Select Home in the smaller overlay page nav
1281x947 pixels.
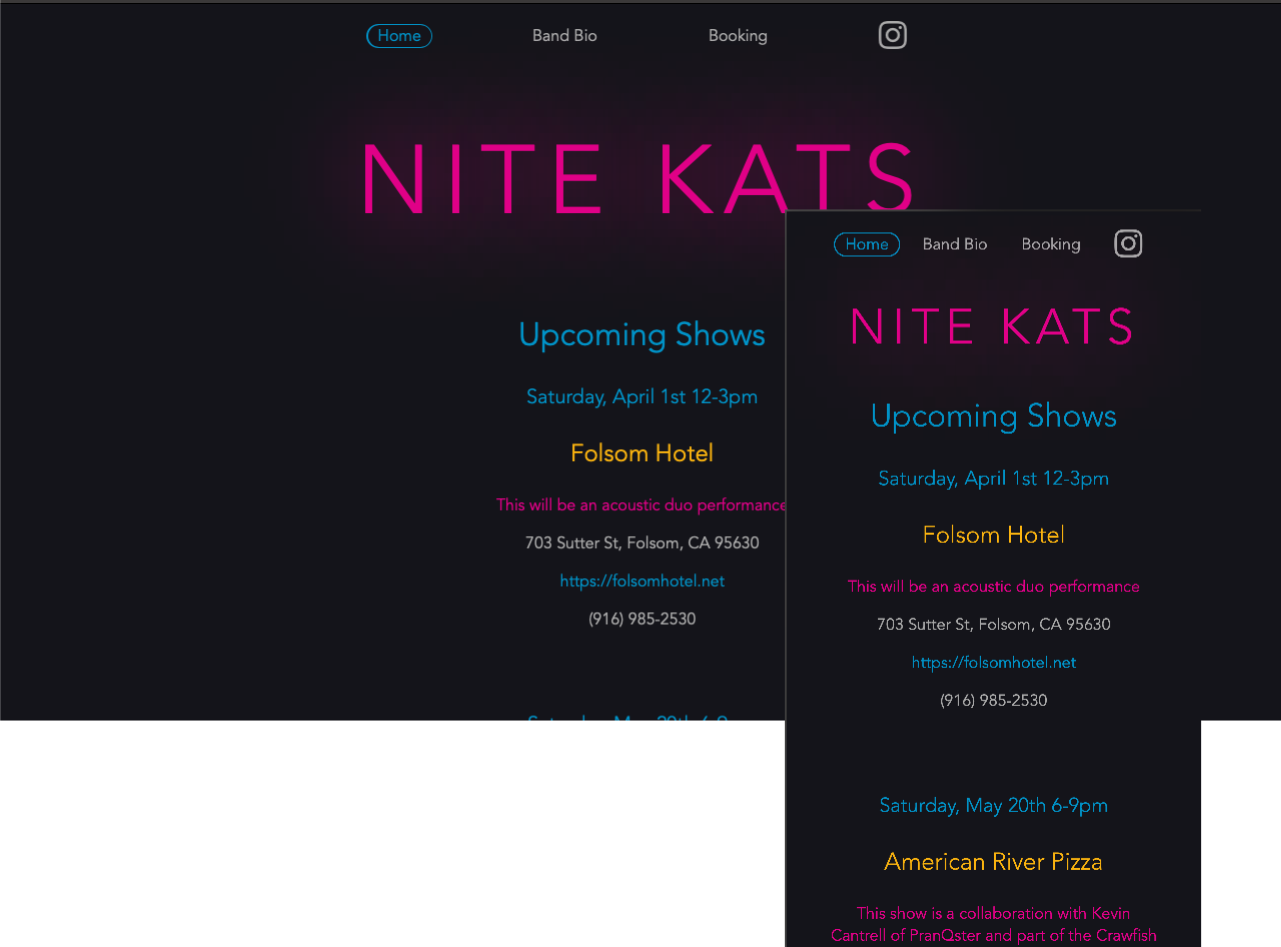point(866,245)
